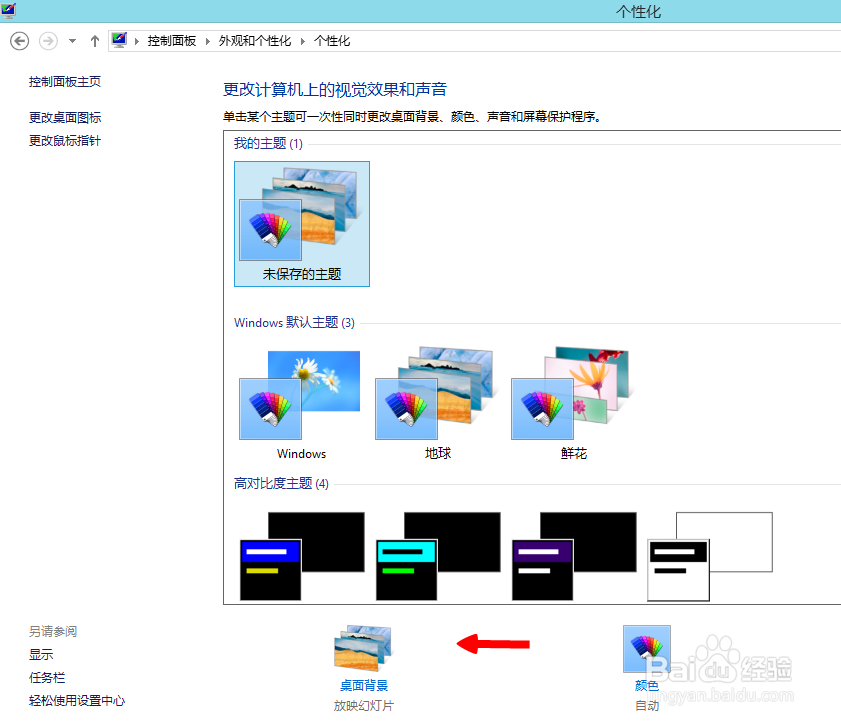Click the 外观和个性化 breadcrumb
This screenshot has width=841, height=725.
[x=255, y=41]
